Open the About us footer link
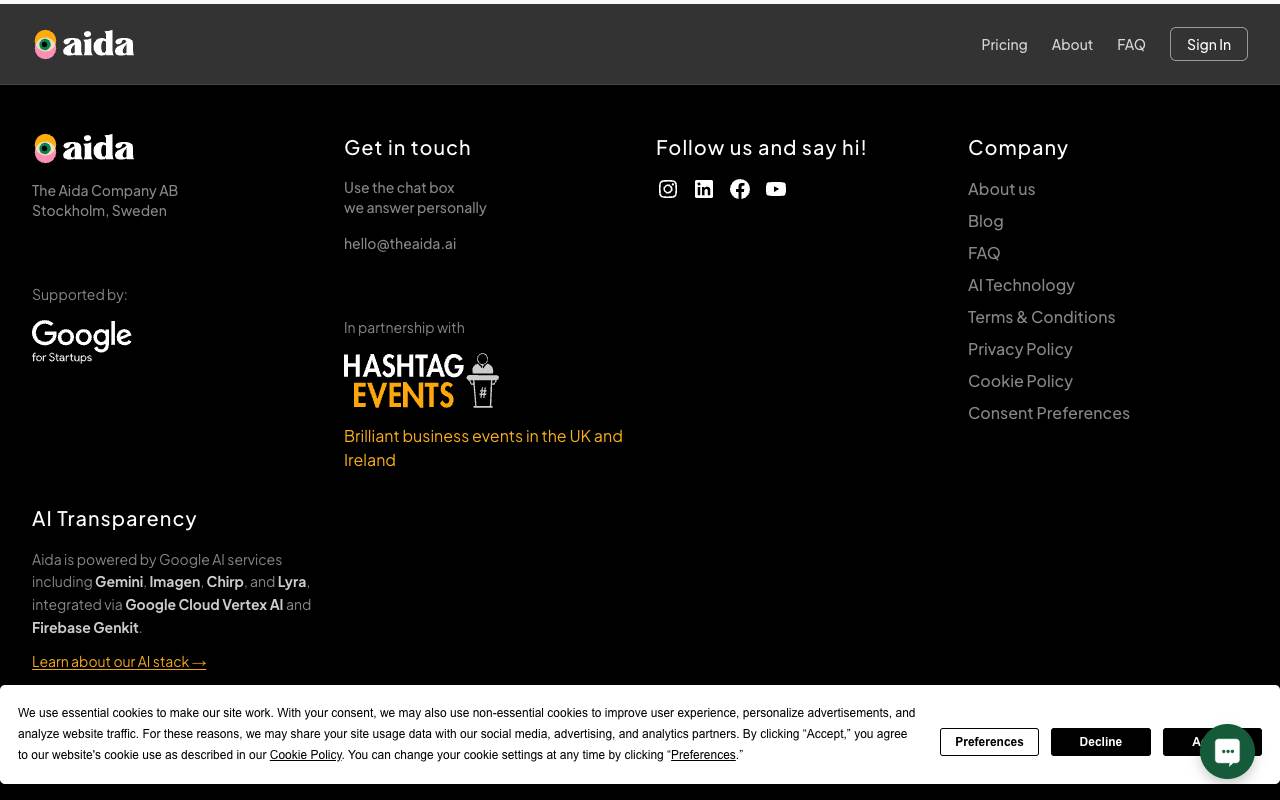This screenshot has width=1280, height=800. (1001, 189)
